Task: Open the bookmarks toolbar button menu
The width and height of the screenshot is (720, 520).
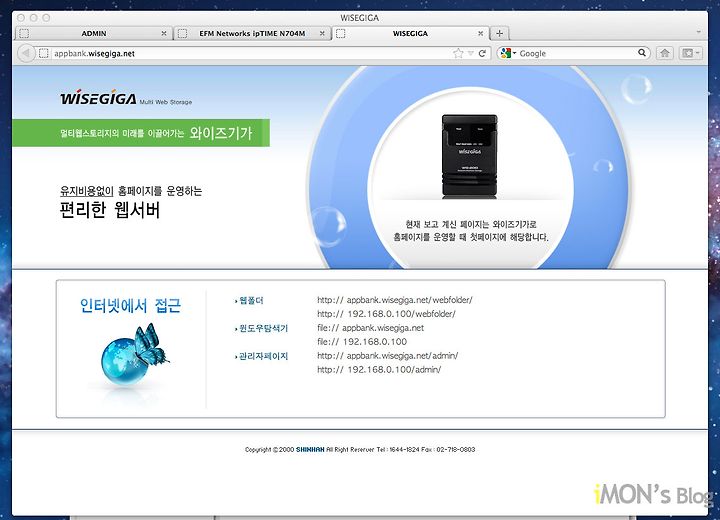Action: (x=690, y=53)
